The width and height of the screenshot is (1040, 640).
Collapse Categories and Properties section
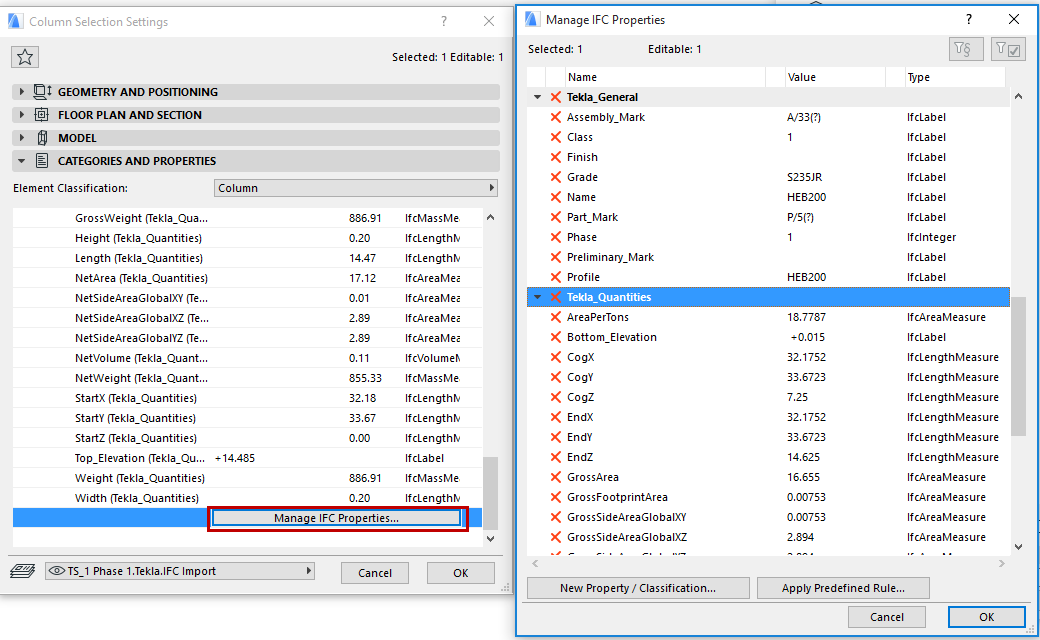(x=21, y=160)
